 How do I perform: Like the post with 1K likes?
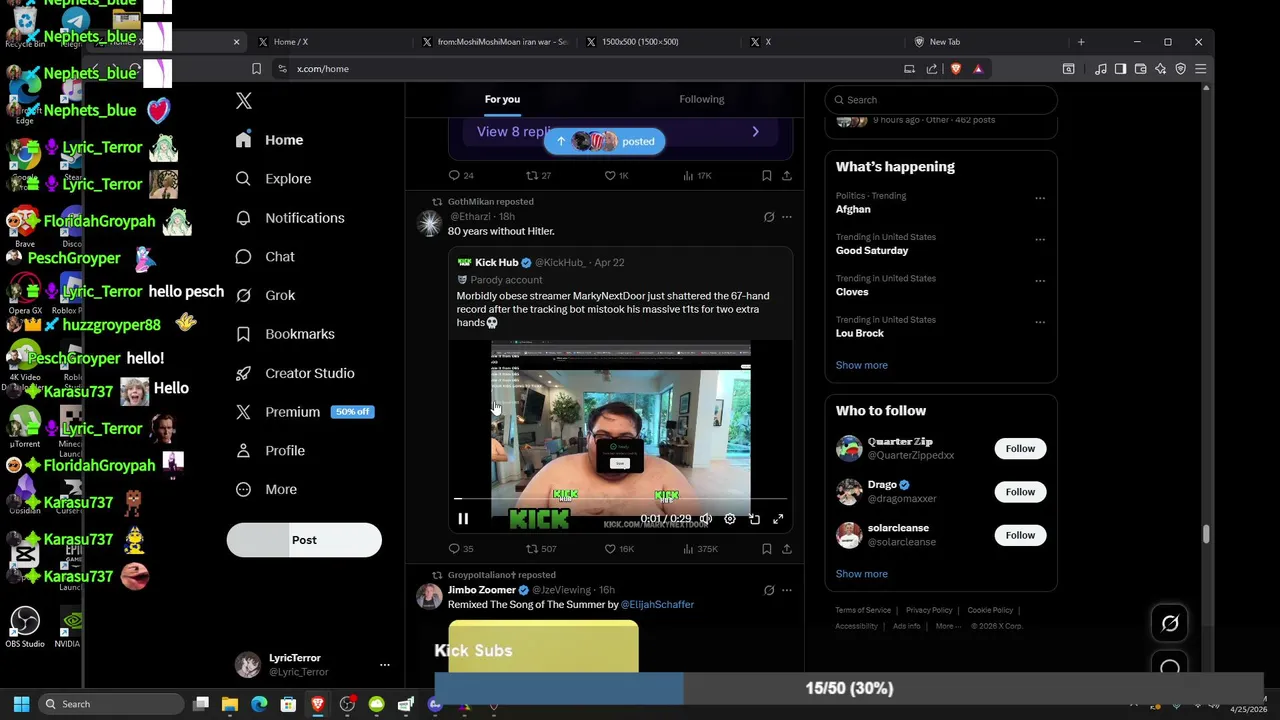pos(610,175)
